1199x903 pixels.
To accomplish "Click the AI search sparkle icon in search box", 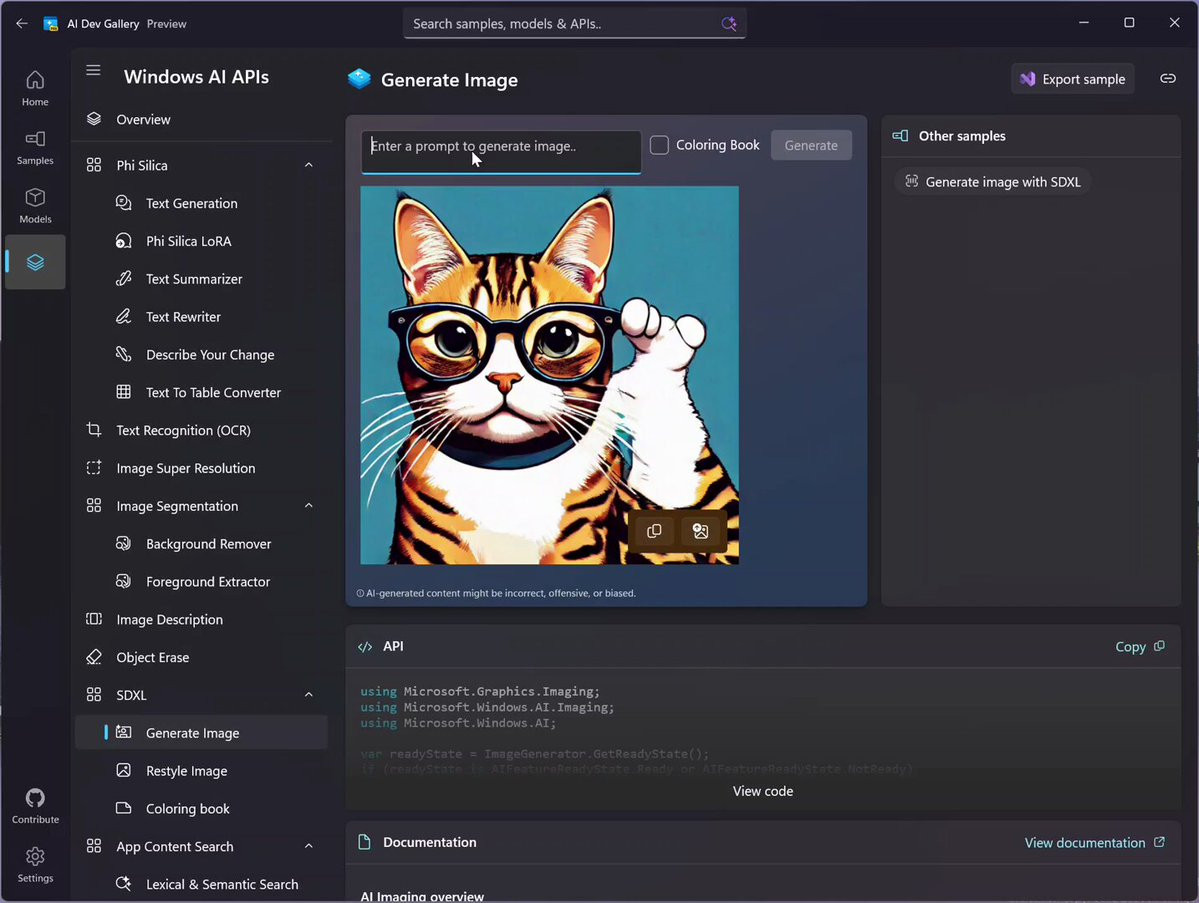I will pyautogui.click(x=729, y=24).
